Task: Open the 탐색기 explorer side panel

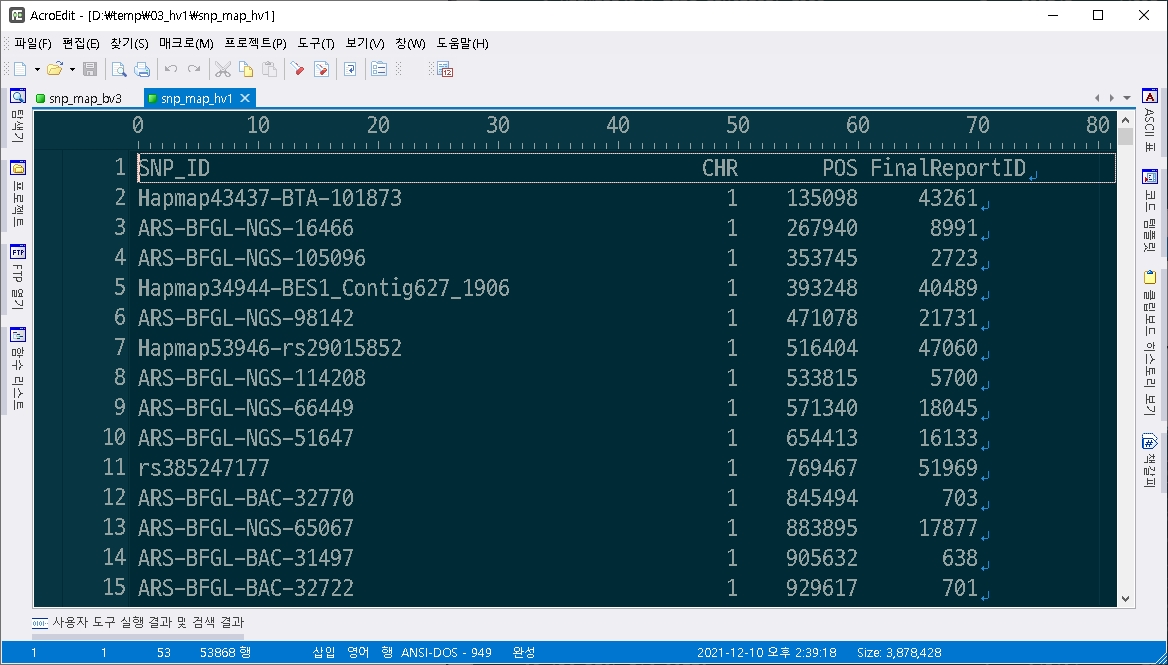Action: 18,116
